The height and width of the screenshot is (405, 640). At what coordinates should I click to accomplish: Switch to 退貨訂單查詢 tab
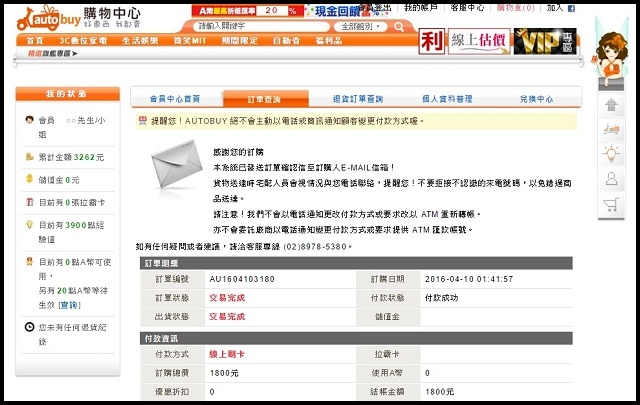tap(358, 99)
